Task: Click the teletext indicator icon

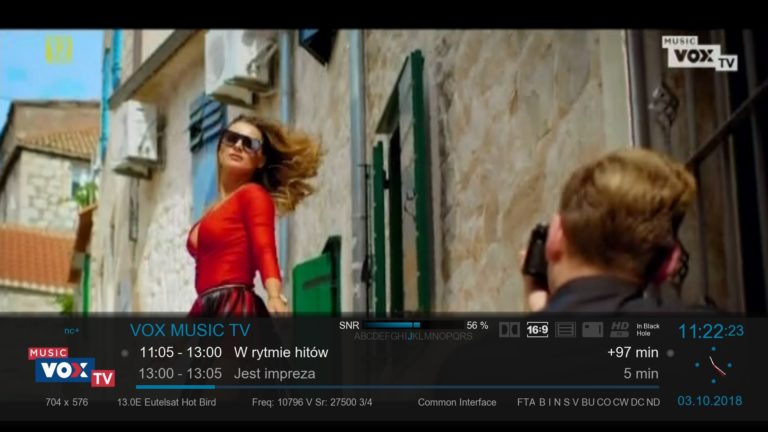Action: pyautogui.click(x=566, y=329)
